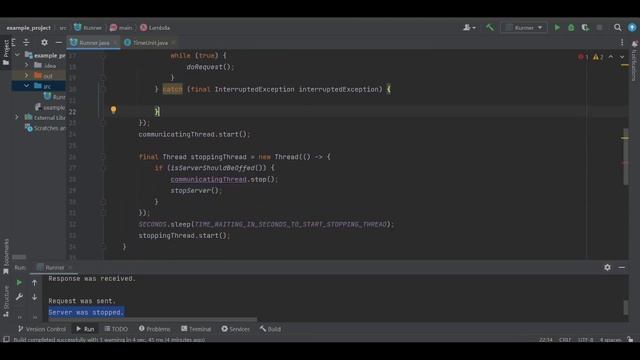Click the 4 spaces indent widget
The image size is (640, 360).
tap(610, 340)
